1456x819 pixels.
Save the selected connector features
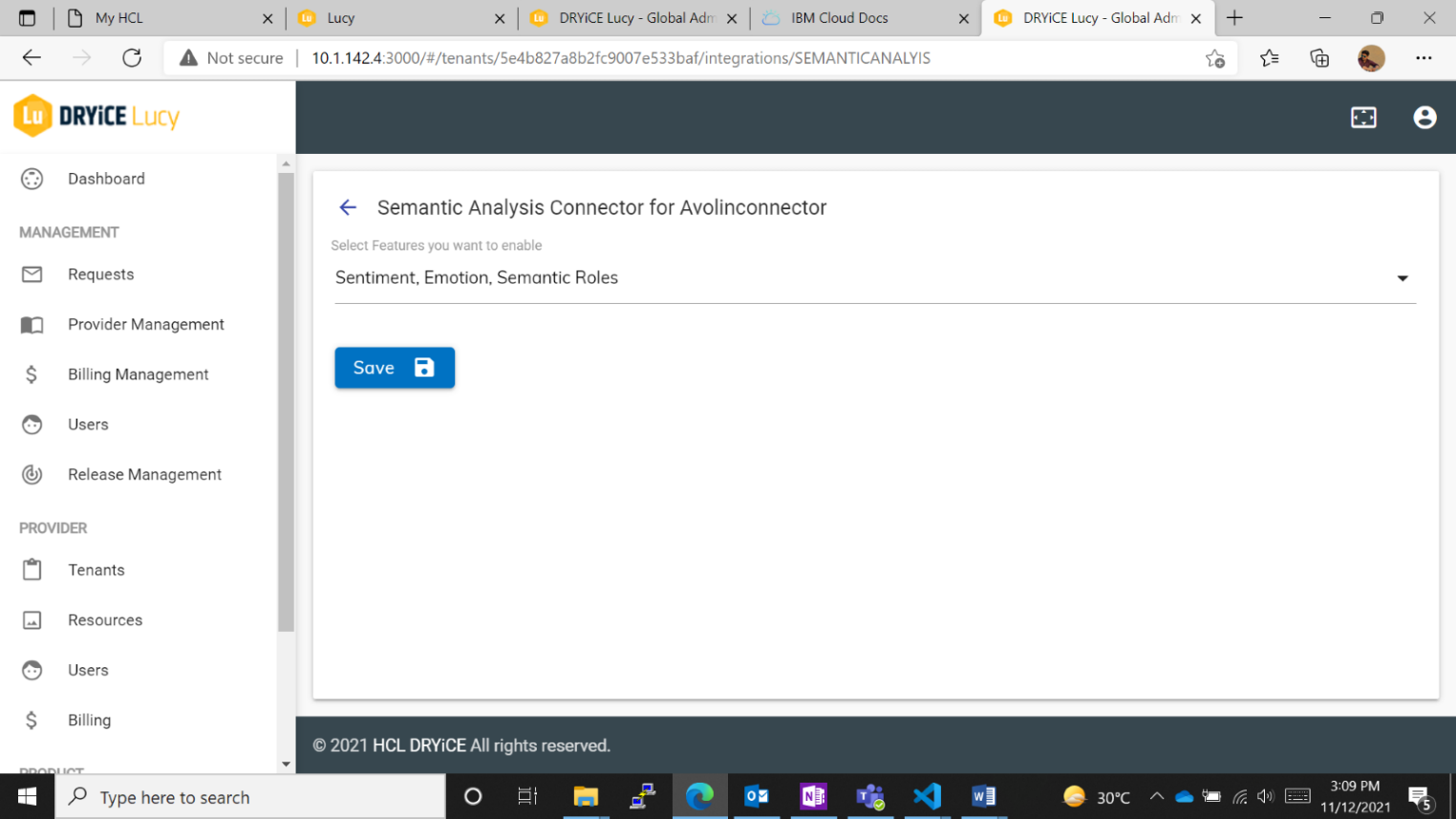tap(395, 368)
